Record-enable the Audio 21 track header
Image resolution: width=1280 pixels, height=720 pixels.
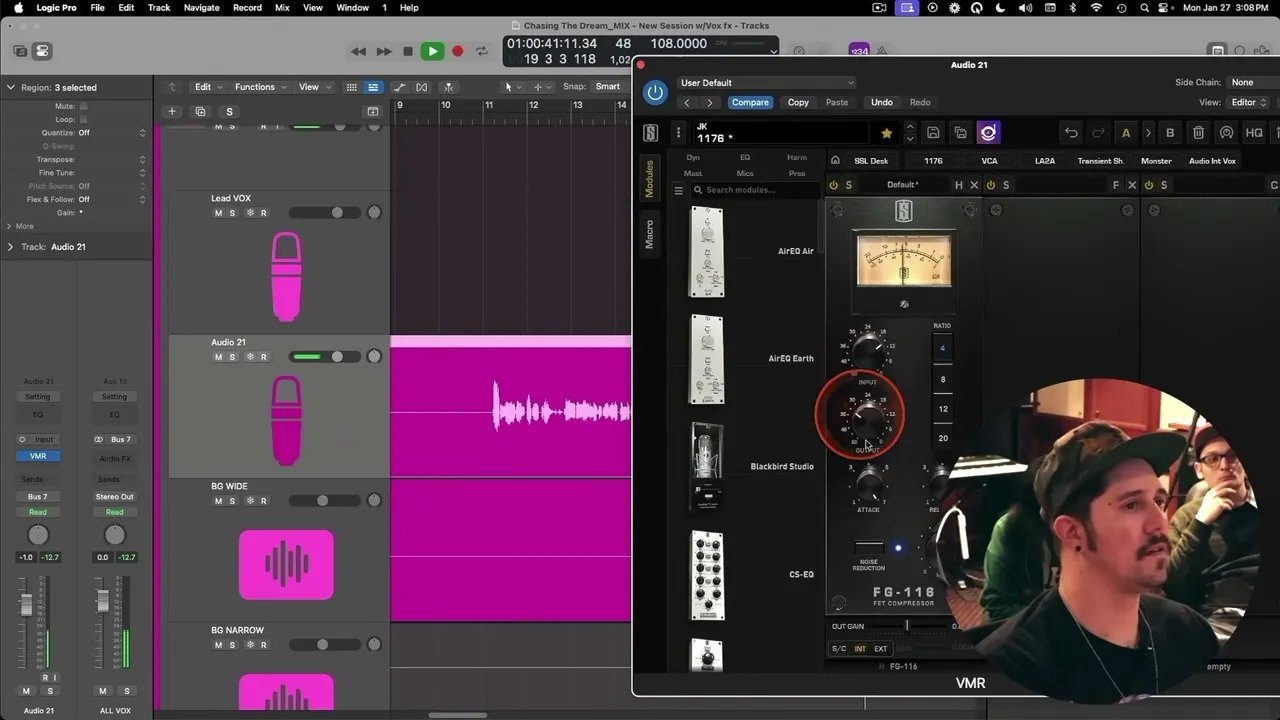pyautogui.click(x=264, y=357)
